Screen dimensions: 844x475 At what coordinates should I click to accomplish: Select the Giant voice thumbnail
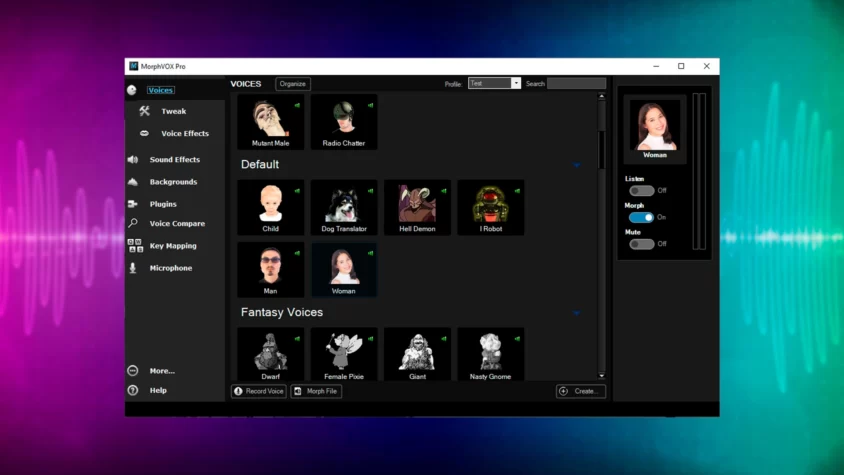click(x=417, y=354)
